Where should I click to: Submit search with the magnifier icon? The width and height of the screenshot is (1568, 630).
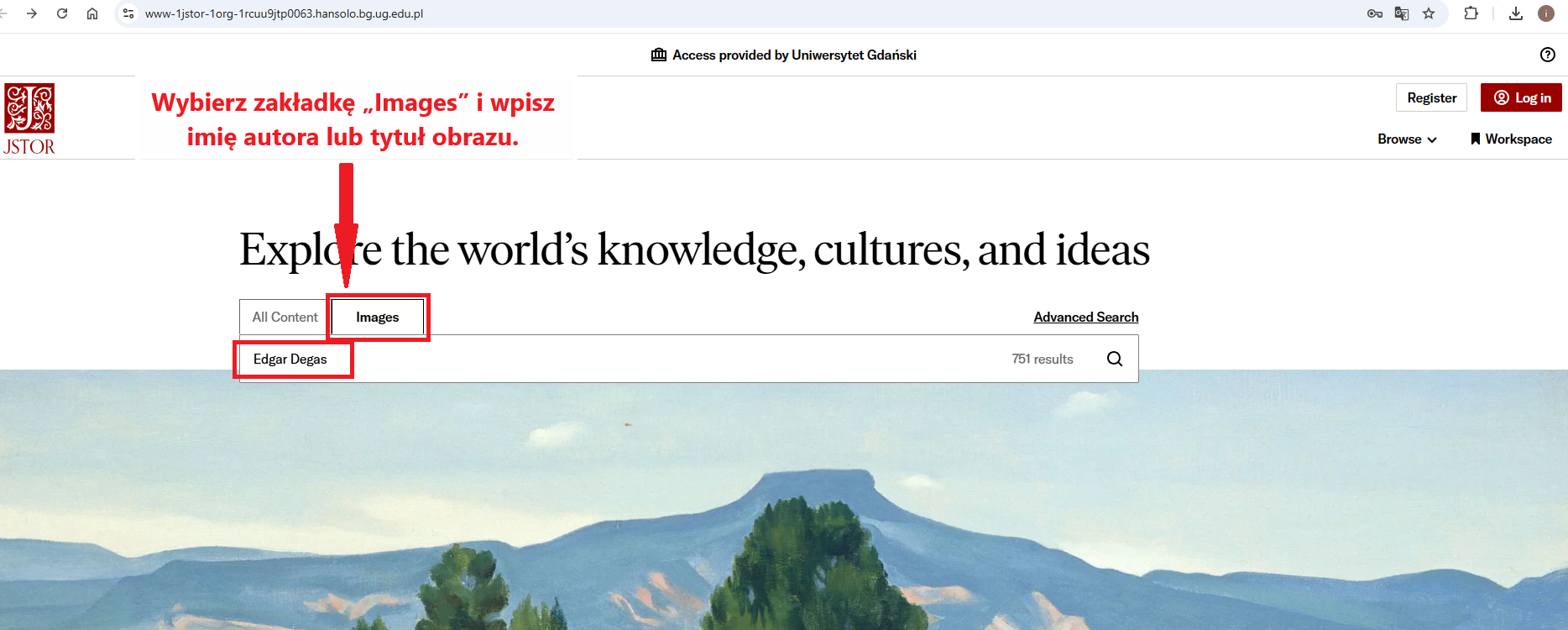tap(1114, 359)
